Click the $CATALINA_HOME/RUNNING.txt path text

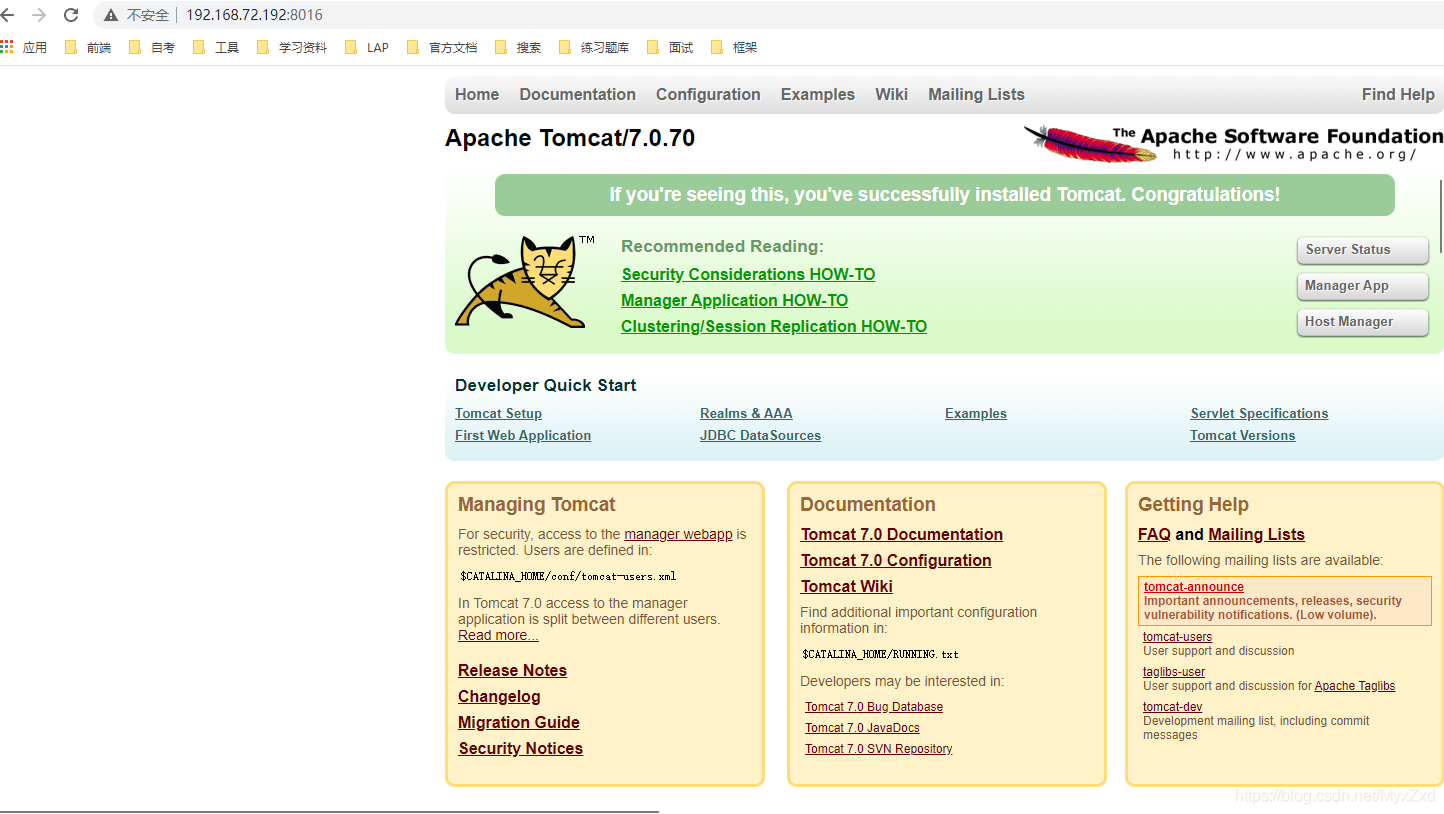tap(880, 655)
